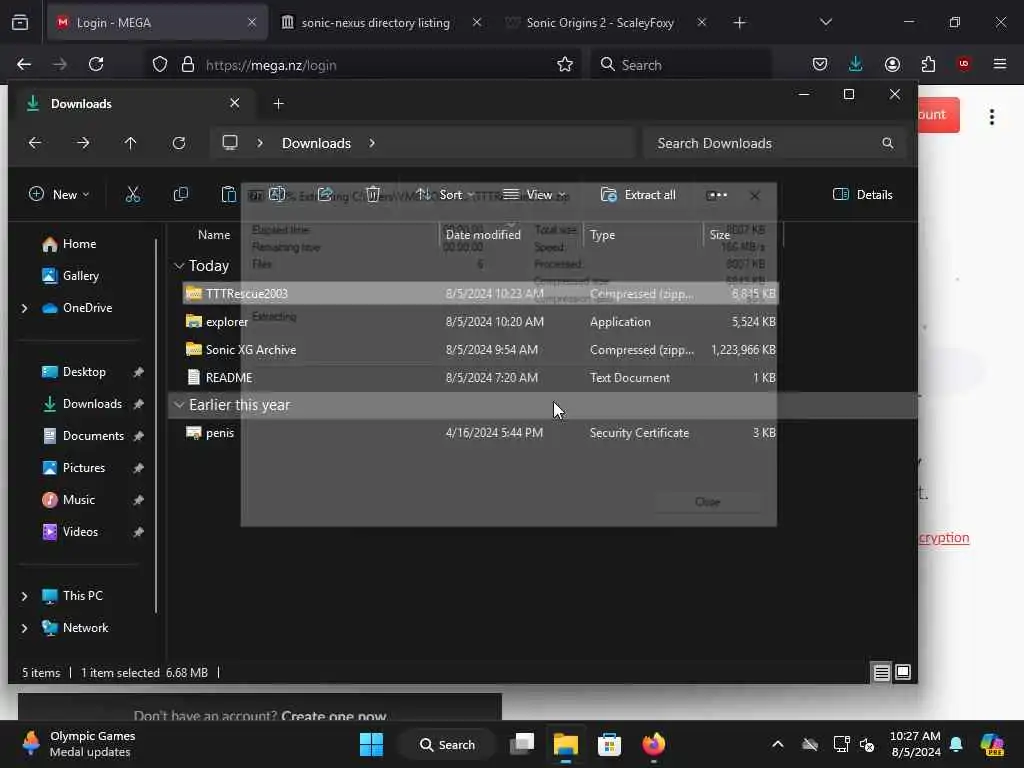
Task: Select the README text document
Action: coord(480,378)
